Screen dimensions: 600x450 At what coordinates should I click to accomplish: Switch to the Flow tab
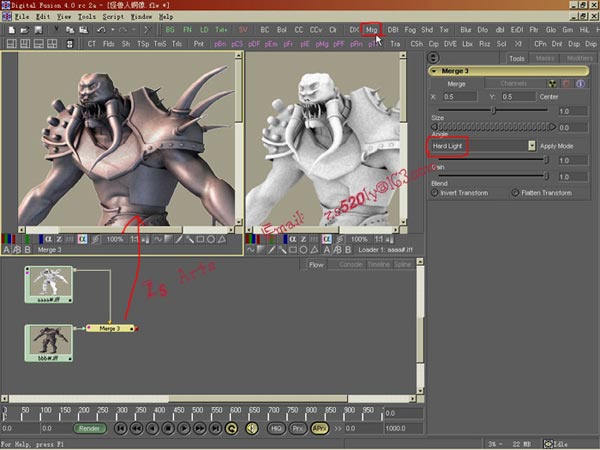pyautogui.click(x=316, y=265)
